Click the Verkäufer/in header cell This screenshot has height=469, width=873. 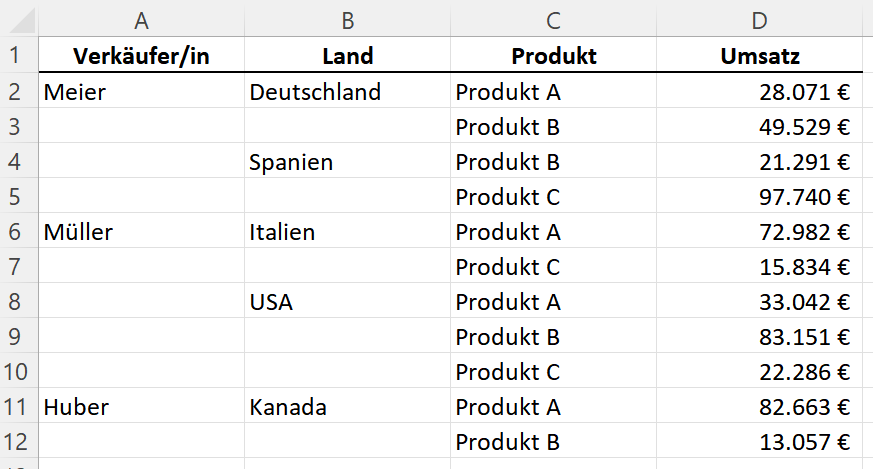click(x=141, y=55)
